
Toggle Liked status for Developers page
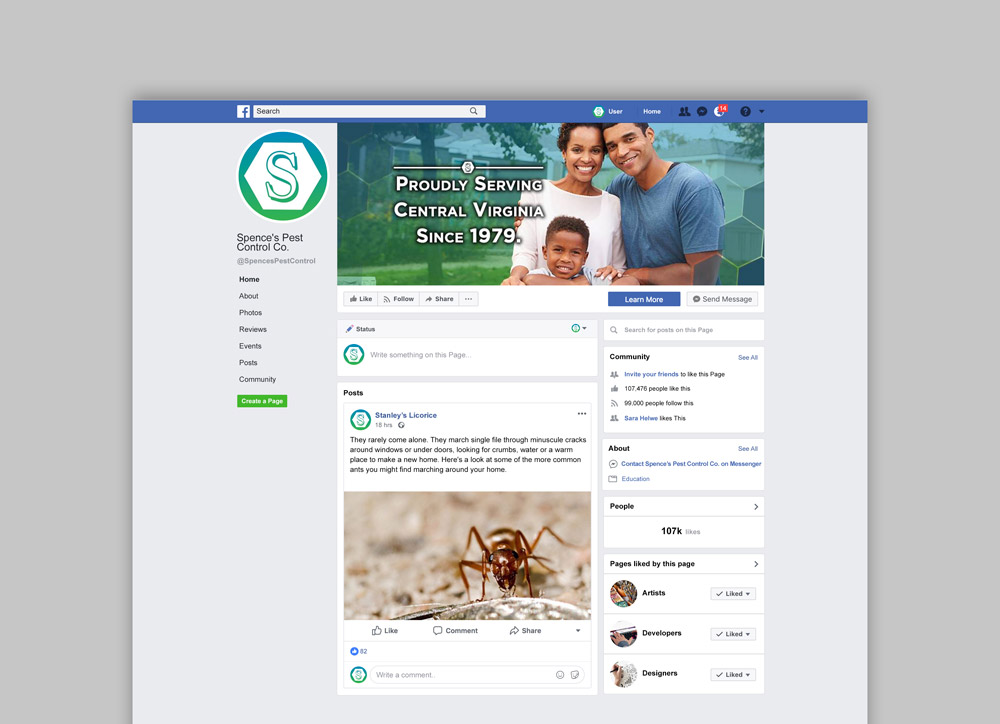pos(733,634)
